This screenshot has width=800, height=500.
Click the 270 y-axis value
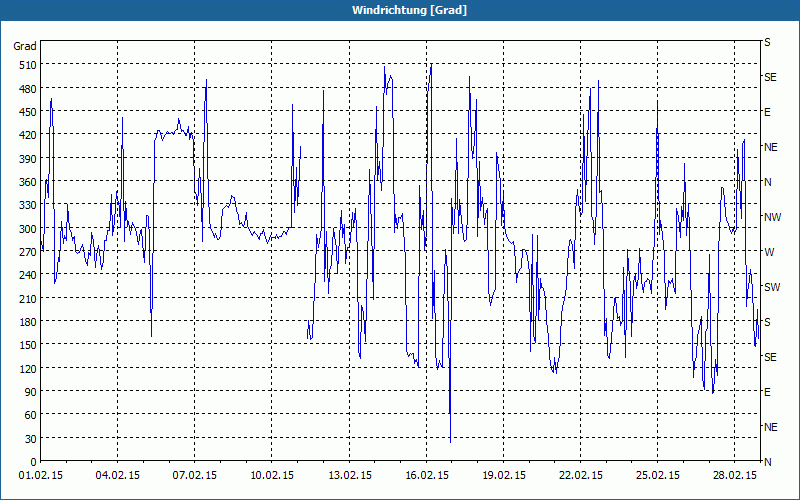pos(28,252)
